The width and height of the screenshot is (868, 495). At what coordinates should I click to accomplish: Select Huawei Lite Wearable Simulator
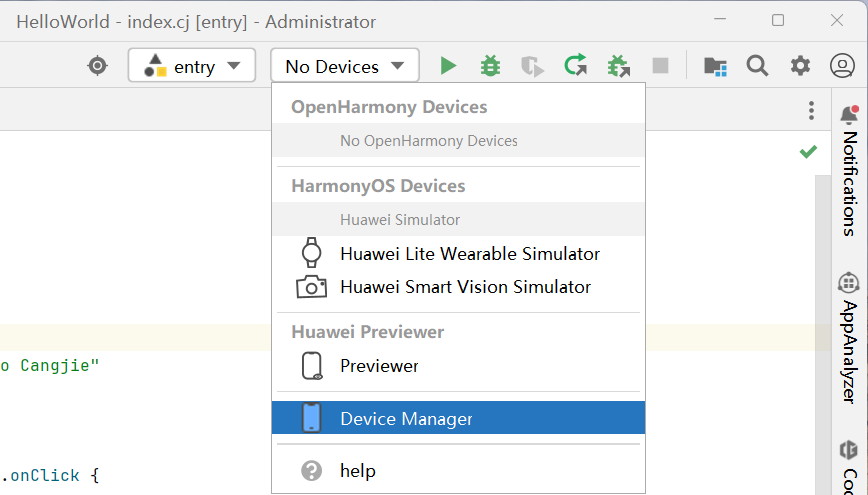point(458,253)
